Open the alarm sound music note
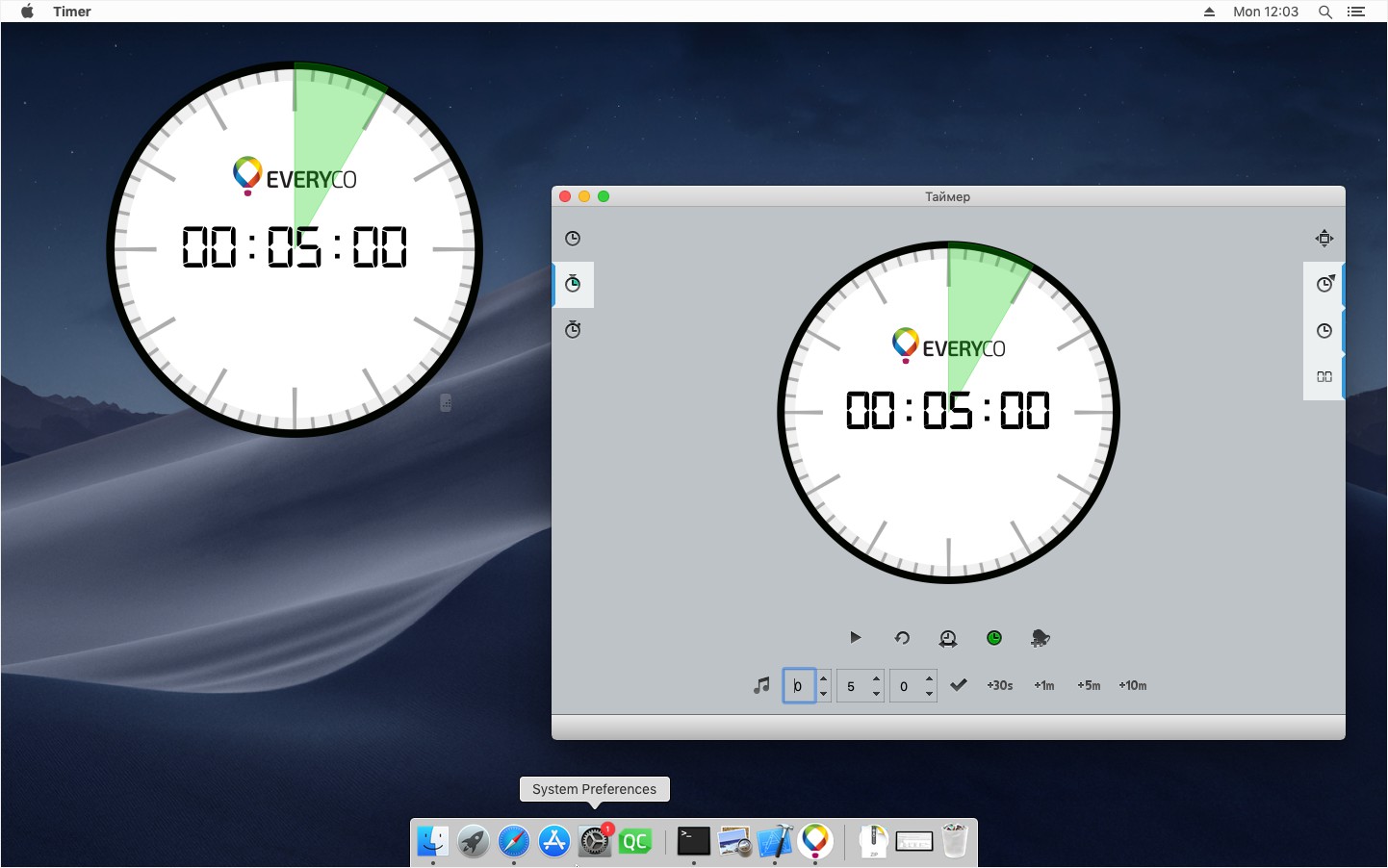 coord(761,685)
